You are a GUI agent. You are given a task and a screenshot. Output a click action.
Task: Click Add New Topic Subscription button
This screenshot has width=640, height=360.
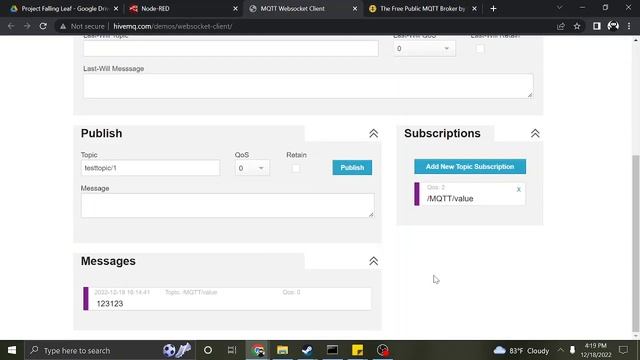click(470, 167)
